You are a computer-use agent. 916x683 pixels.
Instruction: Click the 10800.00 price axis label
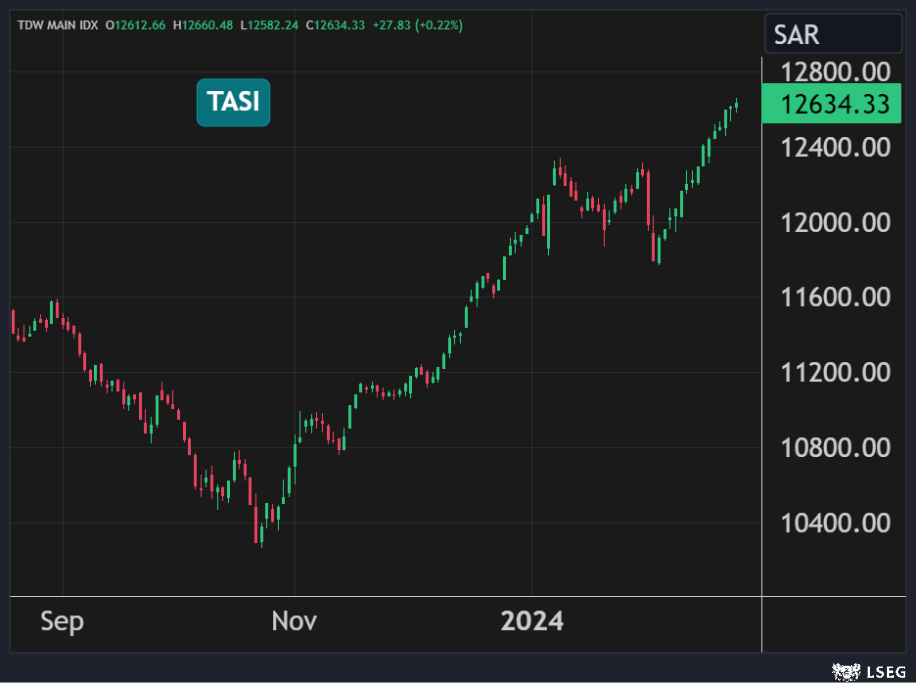[x=836, y=447]
